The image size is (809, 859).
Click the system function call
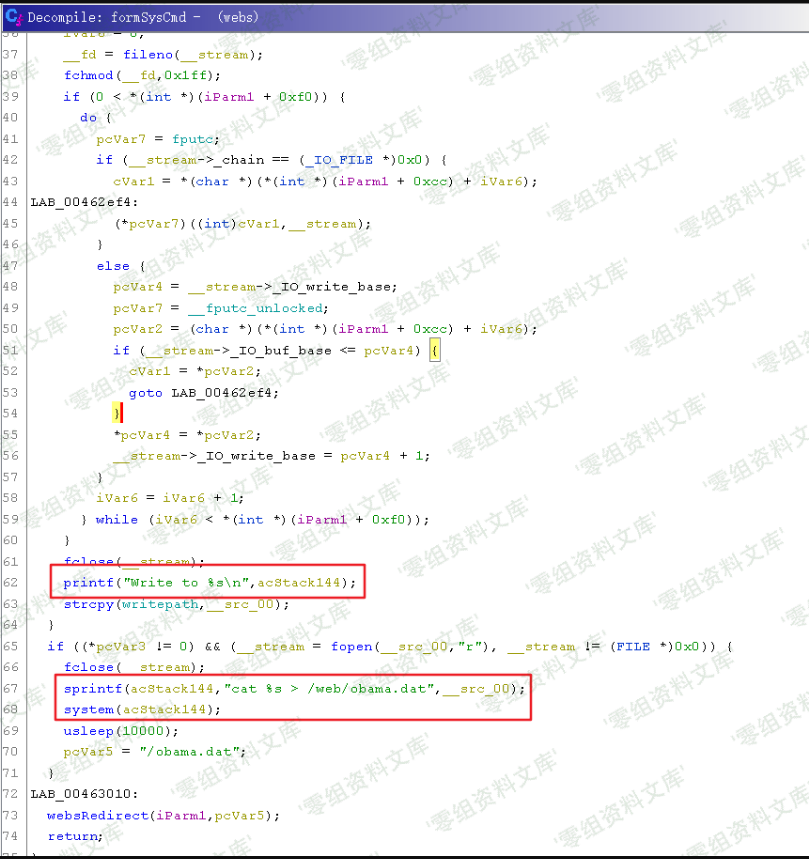coord(87,709)
